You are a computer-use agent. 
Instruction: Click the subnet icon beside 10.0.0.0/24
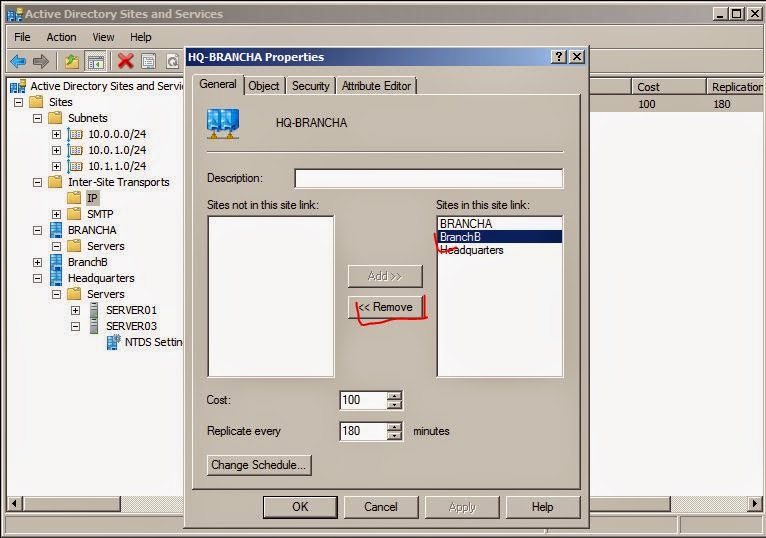coord(75,134)
